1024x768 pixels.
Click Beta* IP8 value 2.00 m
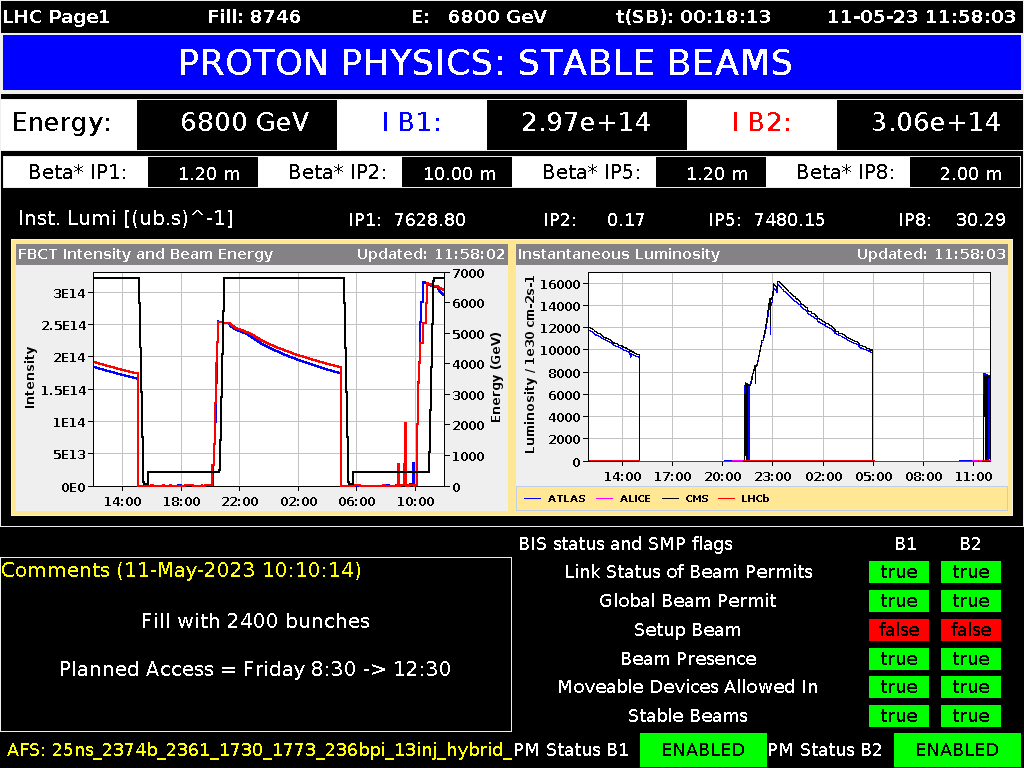click(965, 173)
